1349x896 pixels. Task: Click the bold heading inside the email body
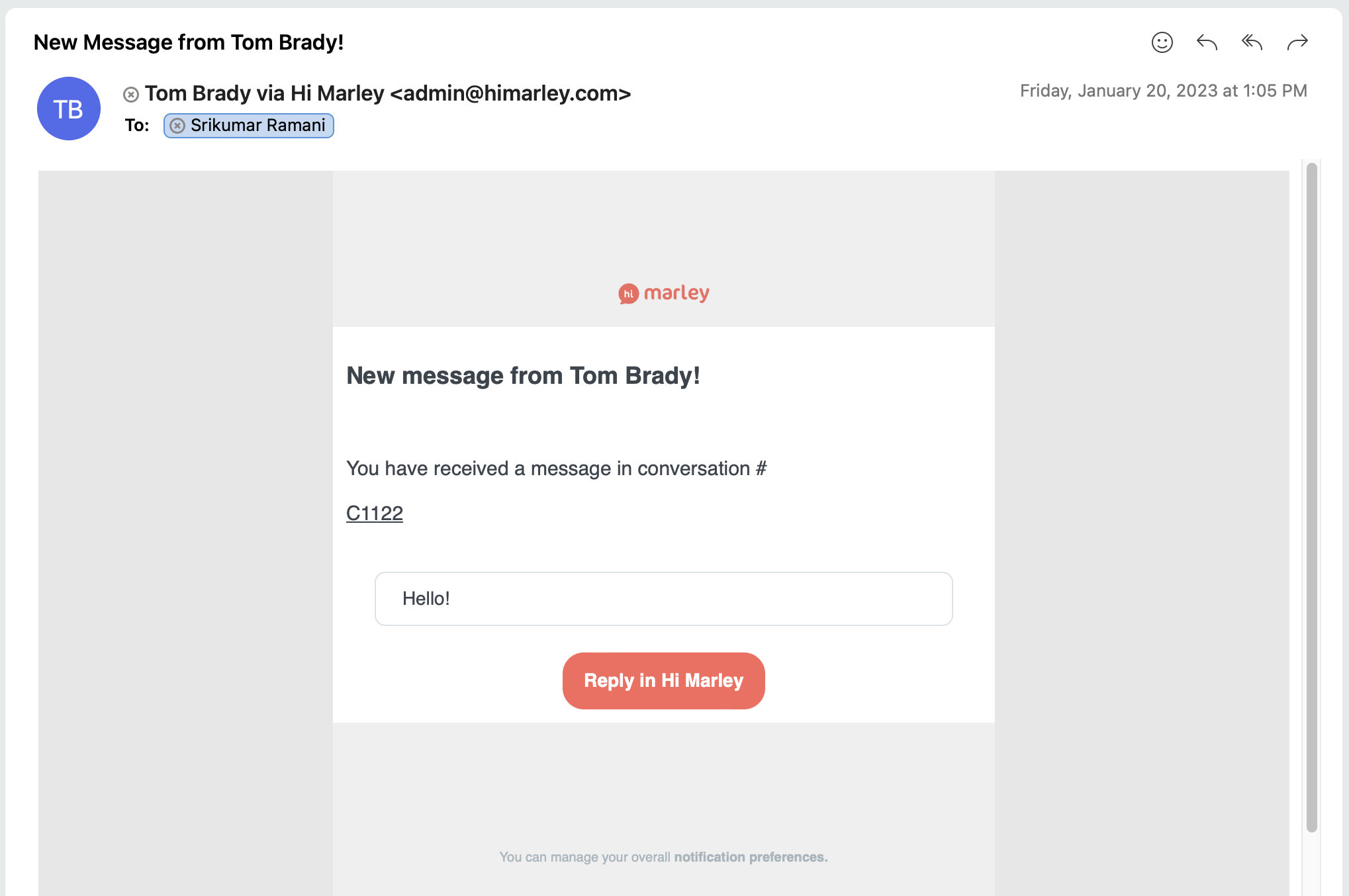tap(523, 376)
